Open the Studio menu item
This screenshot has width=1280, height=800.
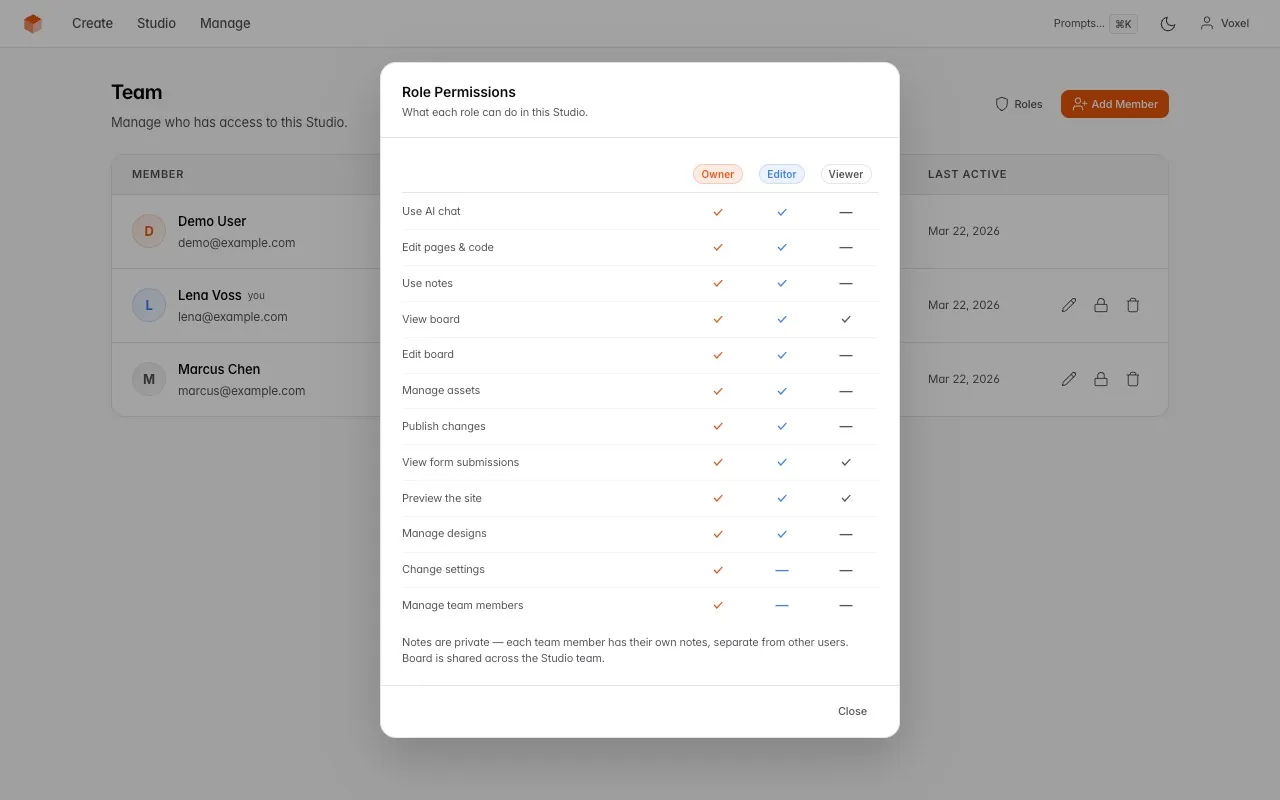click(156, 23)
